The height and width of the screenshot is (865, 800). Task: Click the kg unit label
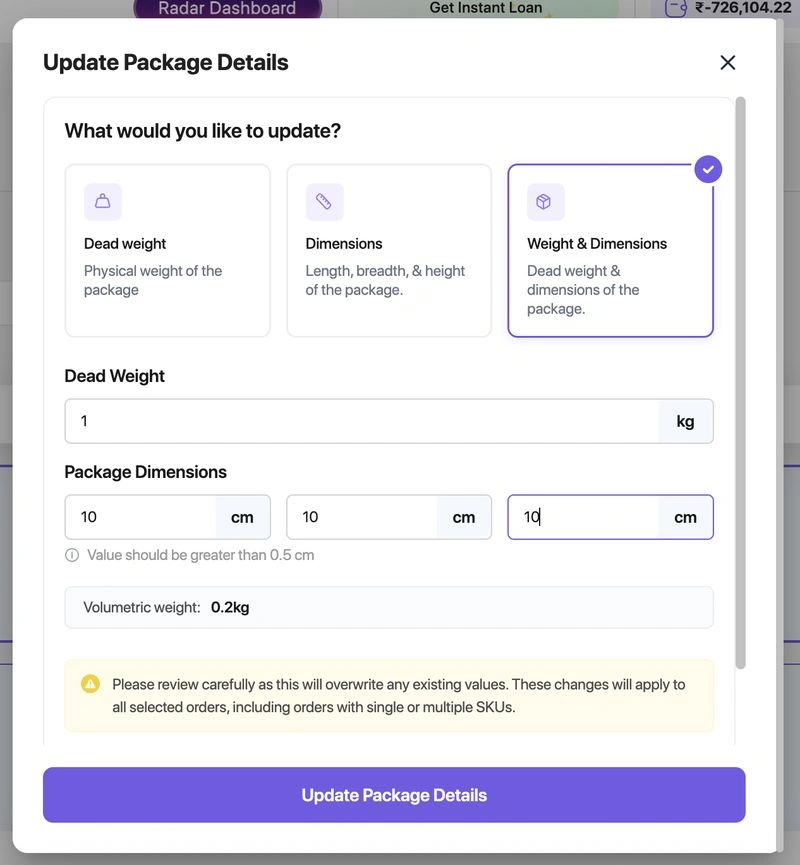685,421
